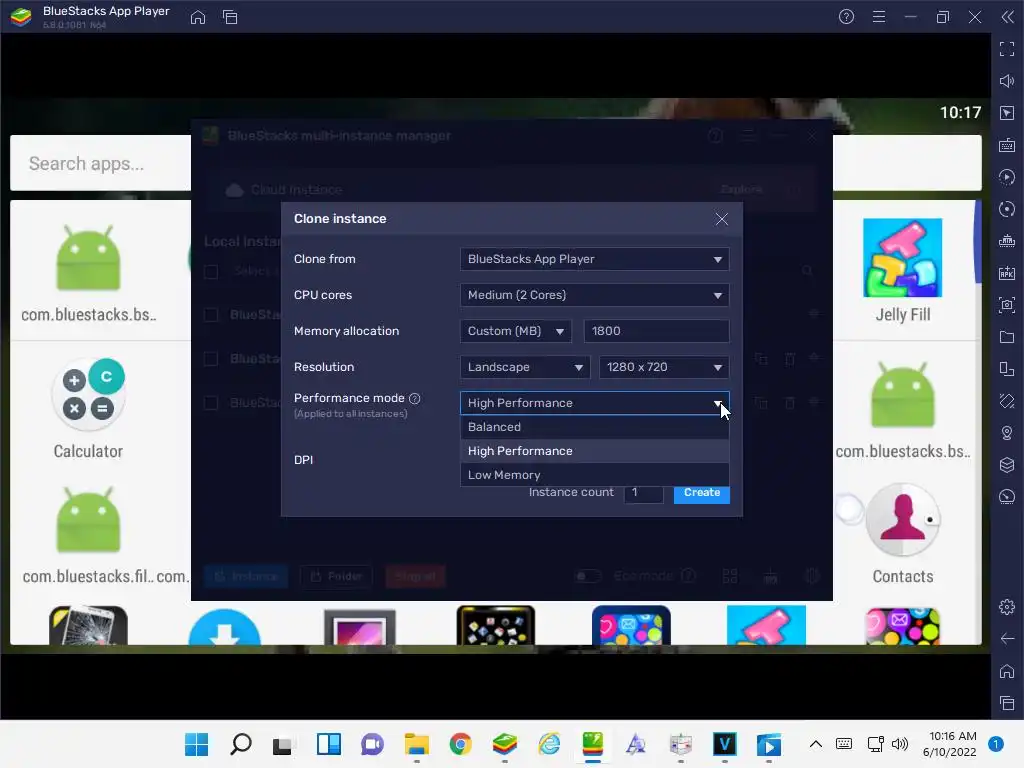Open the CPU cores dropdown
1024x768 pixels.
(594, 295)
